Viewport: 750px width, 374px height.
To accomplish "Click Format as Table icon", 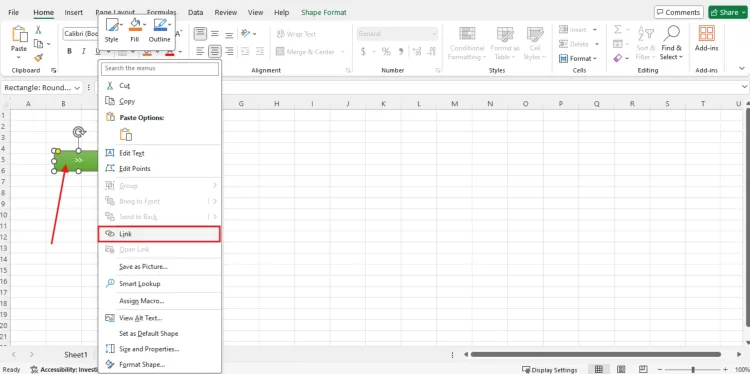I will click(505, 34).
